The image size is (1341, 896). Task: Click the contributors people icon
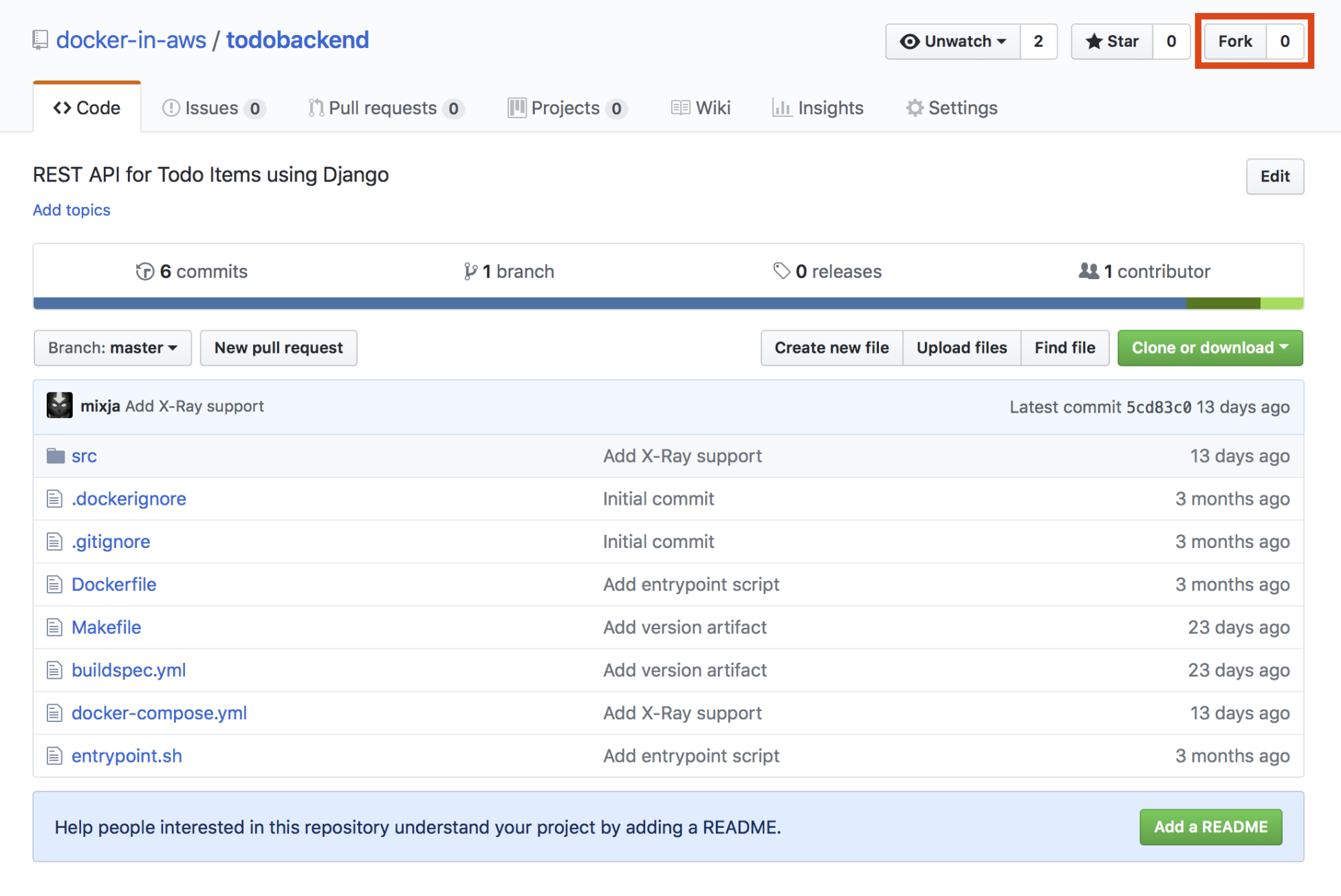click(x=1089, y=271)
